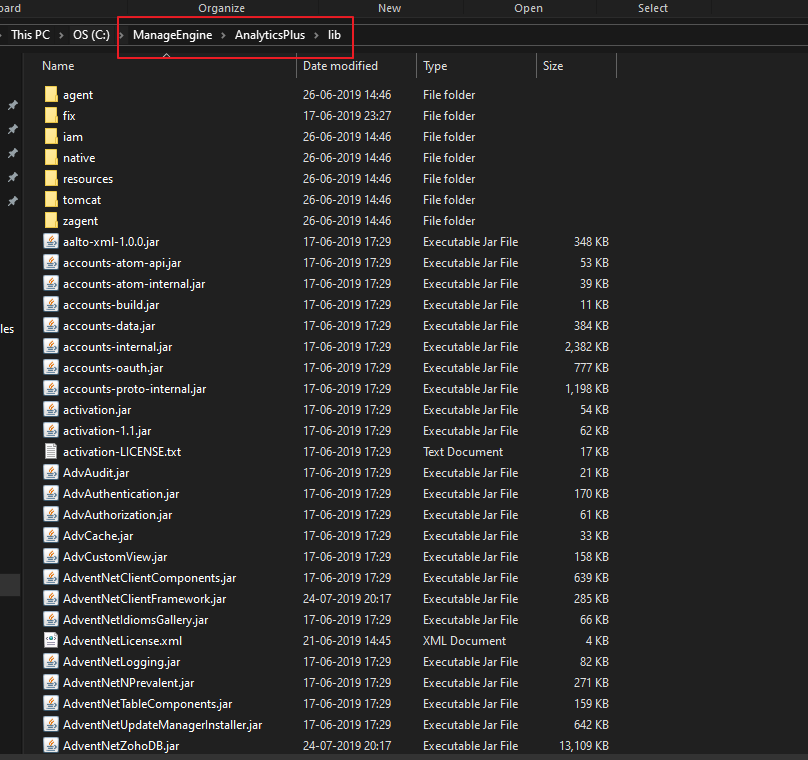Select the AdventNetLicense.xml document icon
808x760 pixels.
click(51, 641)
